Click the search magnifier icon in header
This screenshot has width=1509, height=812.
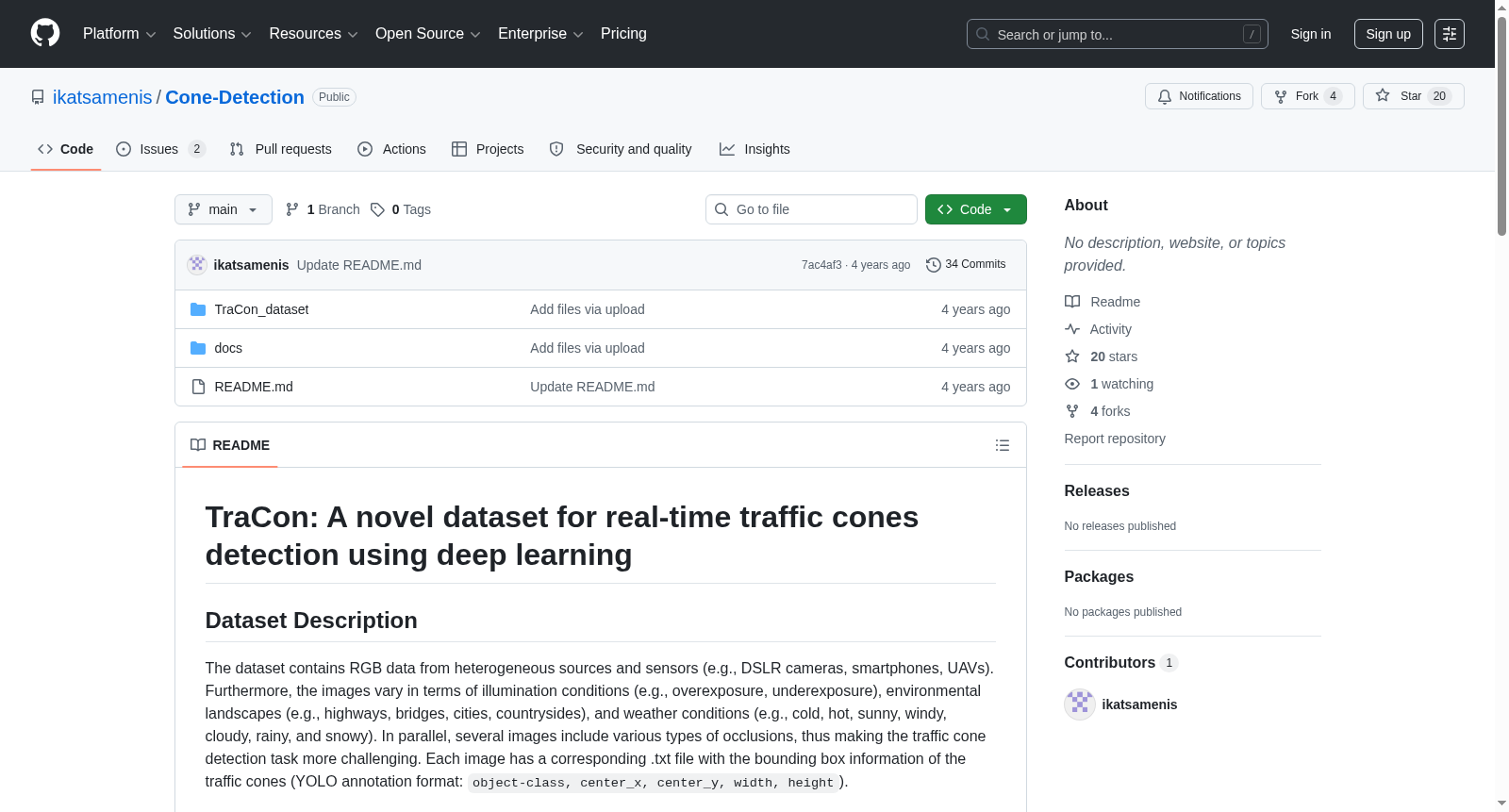tap(983, 34)
